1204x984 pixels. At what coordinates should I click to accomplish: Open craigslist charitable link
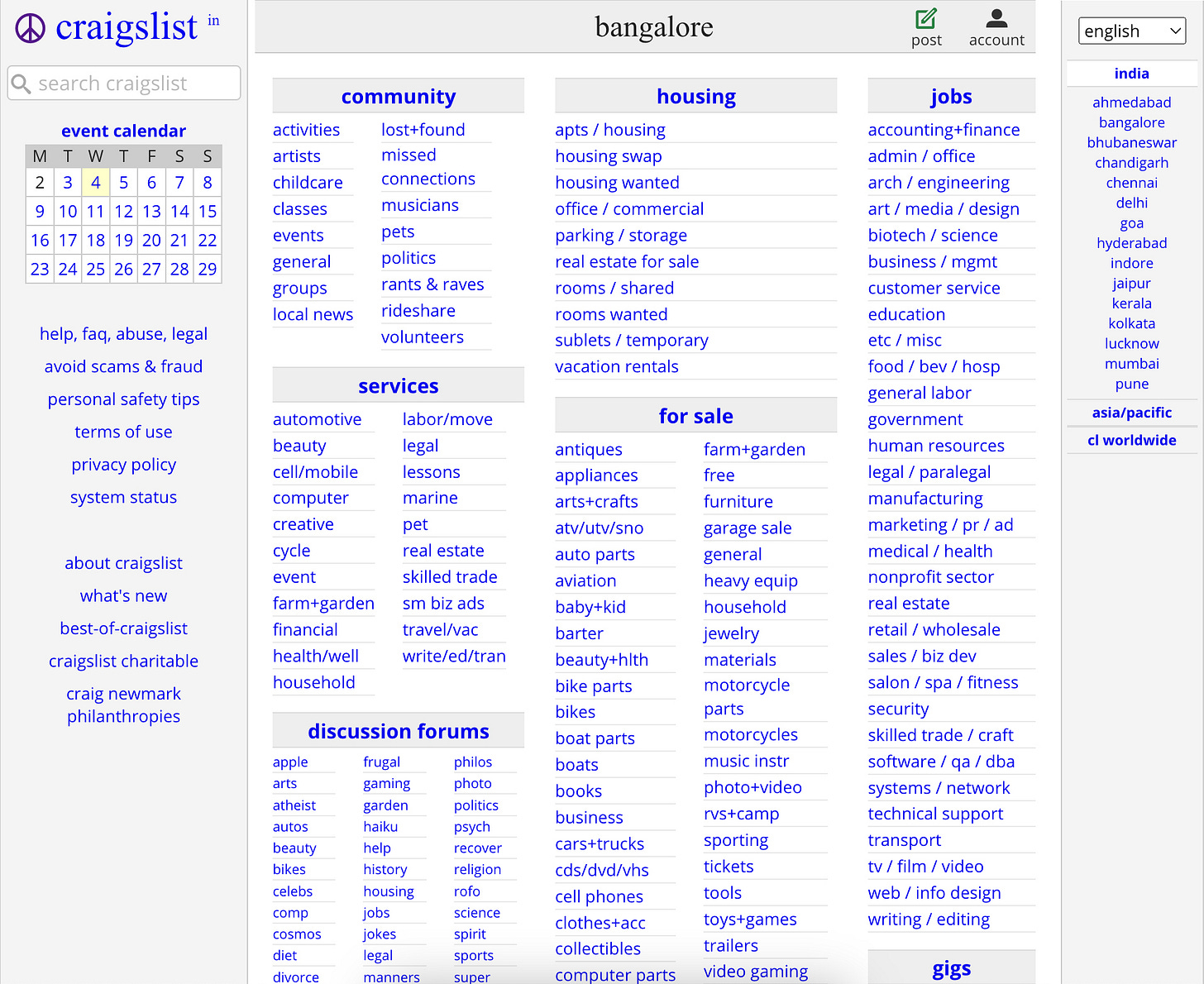pos(123,662)
